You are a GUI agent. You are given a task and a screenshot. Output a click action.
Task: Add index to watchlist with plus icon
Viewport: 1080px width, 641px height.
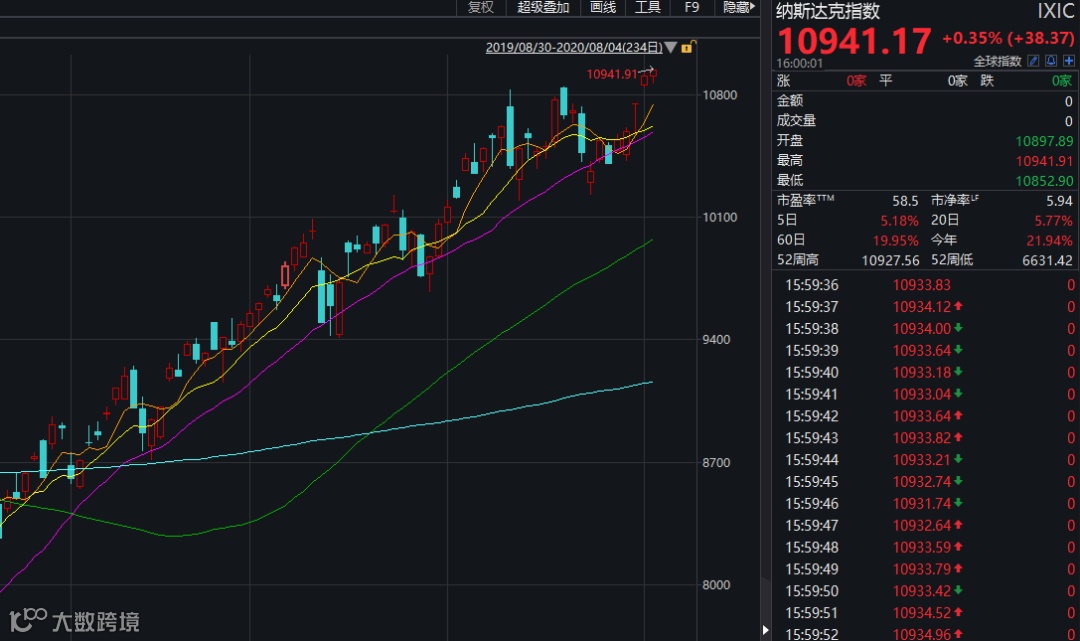point(1069,61)
